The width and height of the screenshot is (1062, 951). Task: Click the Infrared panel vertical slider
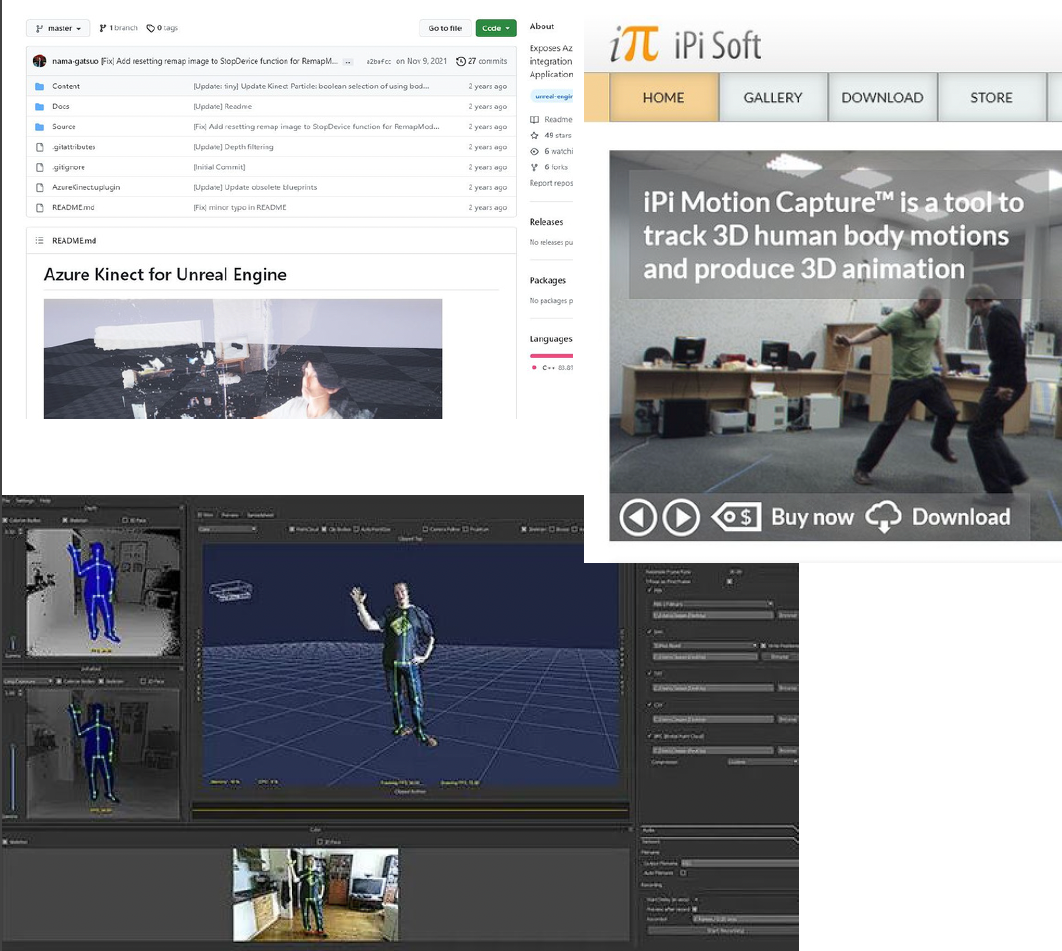(12, 779)
